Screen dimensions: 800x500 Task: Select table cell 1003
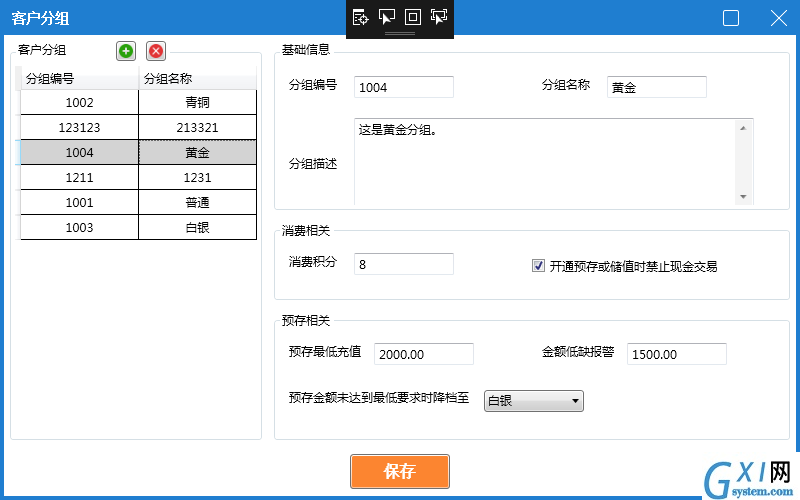point(80,228)
